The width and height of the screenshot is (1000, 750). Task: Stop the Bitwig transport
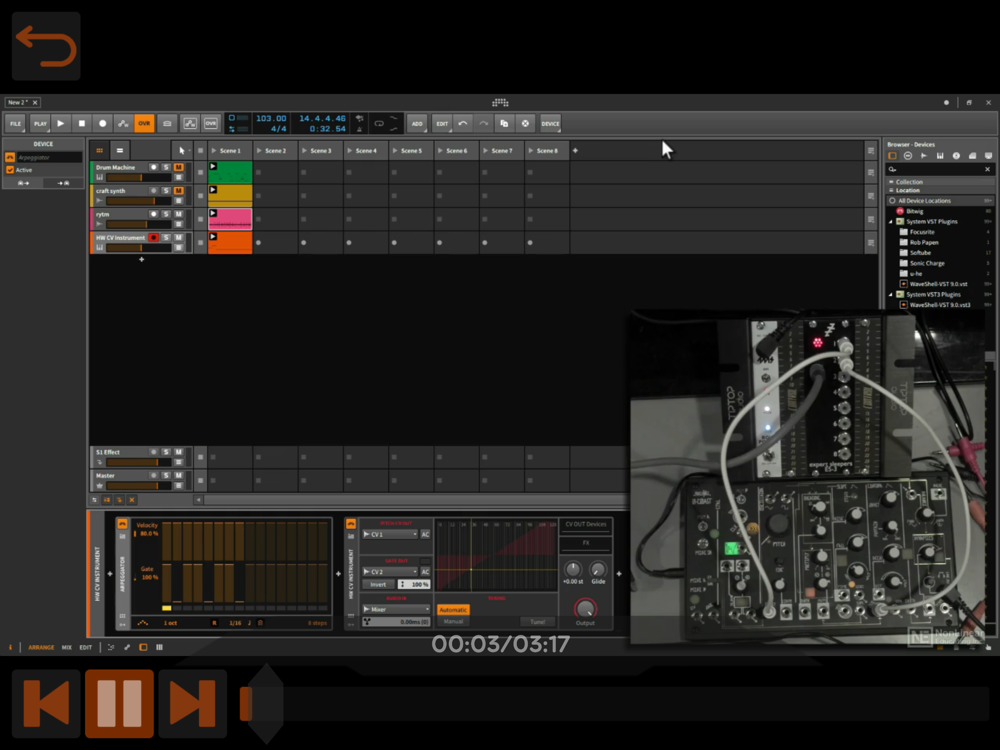coord(82,123)
